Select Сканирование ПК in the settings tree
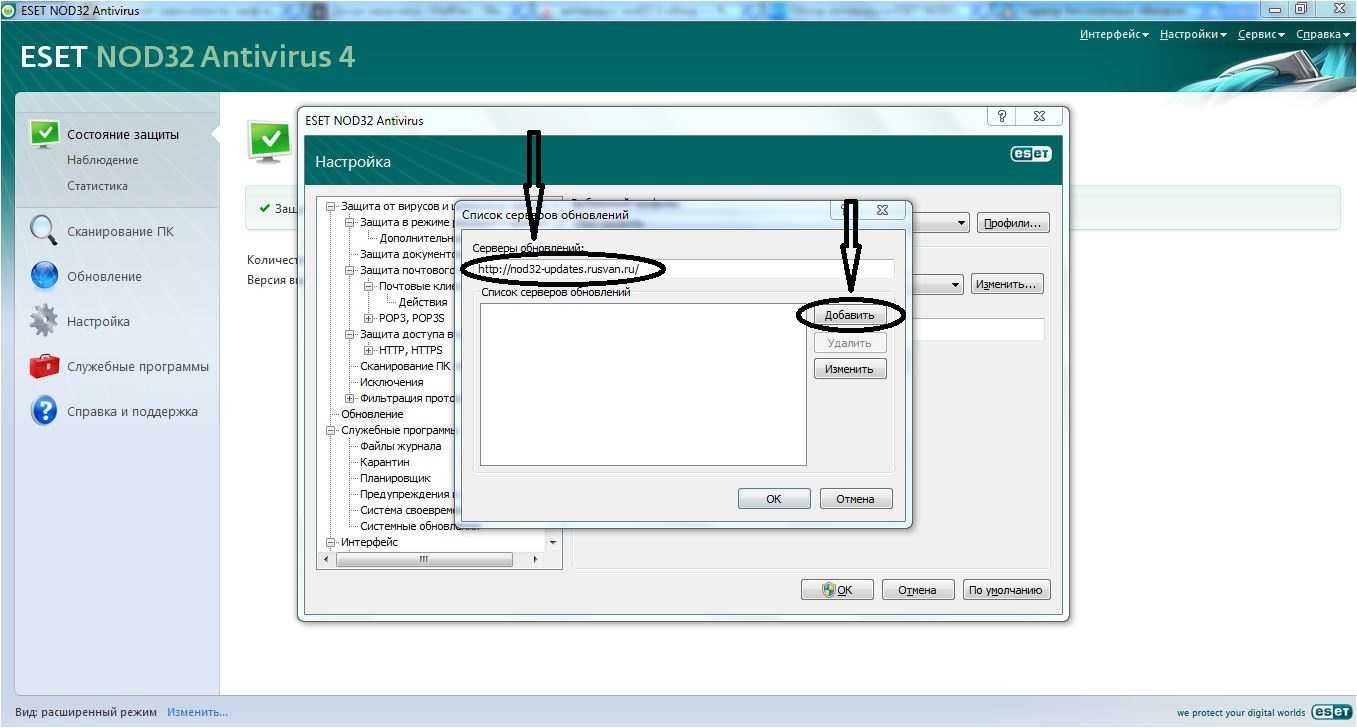The width and height of the screenshot is (1357, 728). pyautogui.click(x=404, y=366)
